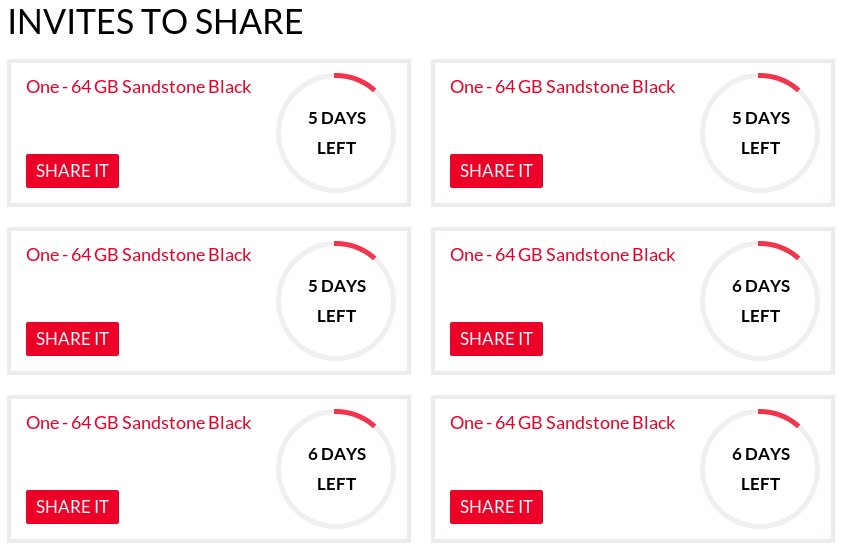Click the INVITES TO SHARE heading
The height and width of the screenshot is (552, 841).
point(155,23)
